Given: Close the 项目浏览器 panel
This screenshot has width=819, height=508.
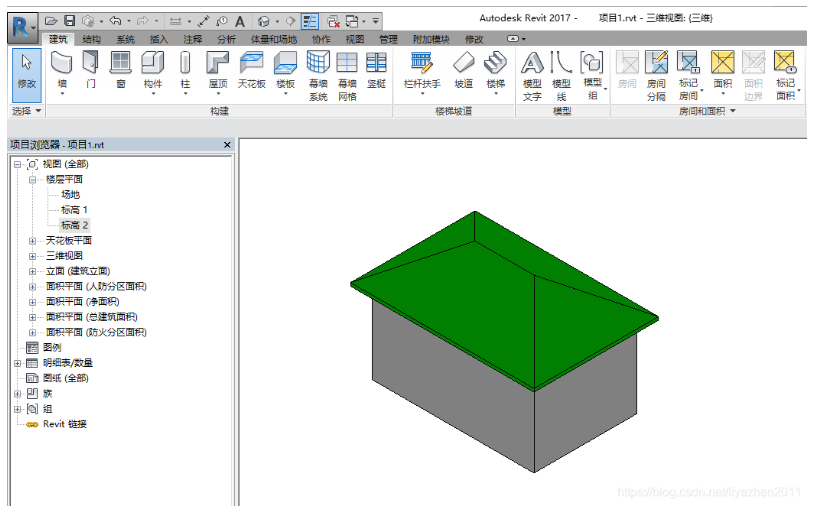Looking at the screenshot, I should [x=227, y=145].
